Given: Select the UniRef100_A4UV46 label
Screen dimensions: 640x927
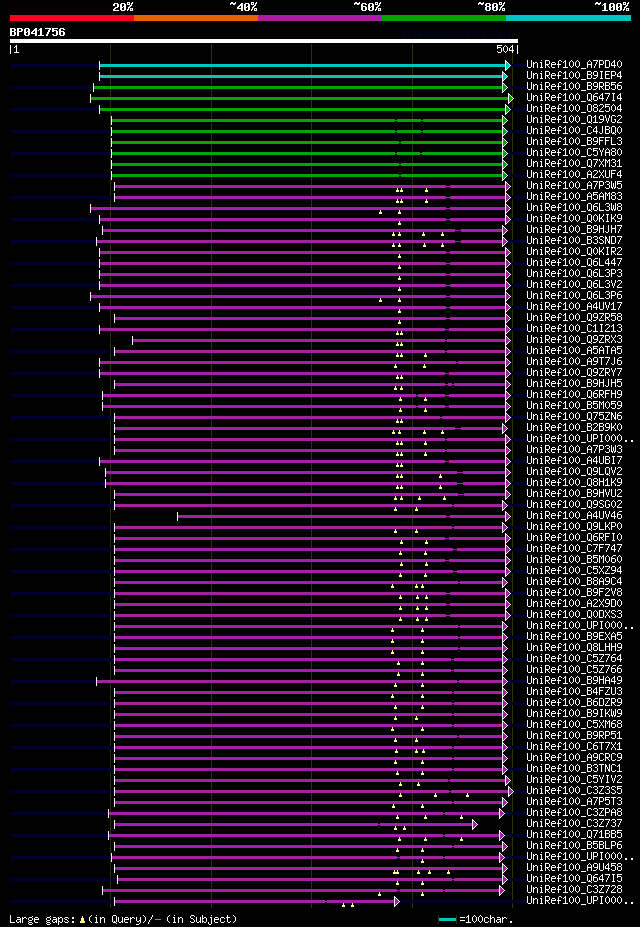Looking at the screenshot, I should 574,516.
